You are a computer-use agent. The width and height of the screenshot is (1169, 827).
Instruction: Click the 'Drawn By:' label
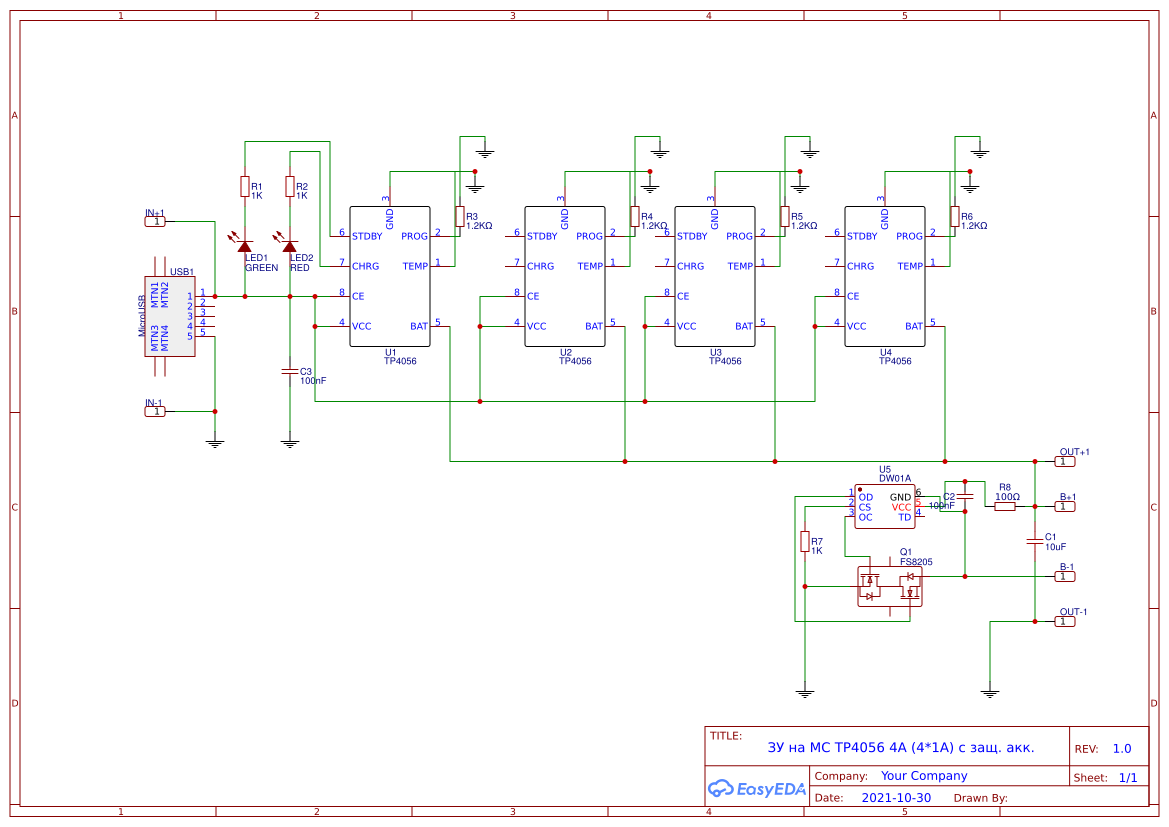coord(980,798)
